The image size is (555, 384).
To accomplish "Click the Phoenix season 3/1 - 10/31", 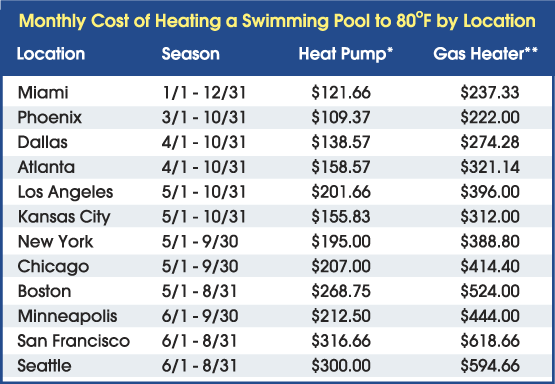I will [204, 118].
